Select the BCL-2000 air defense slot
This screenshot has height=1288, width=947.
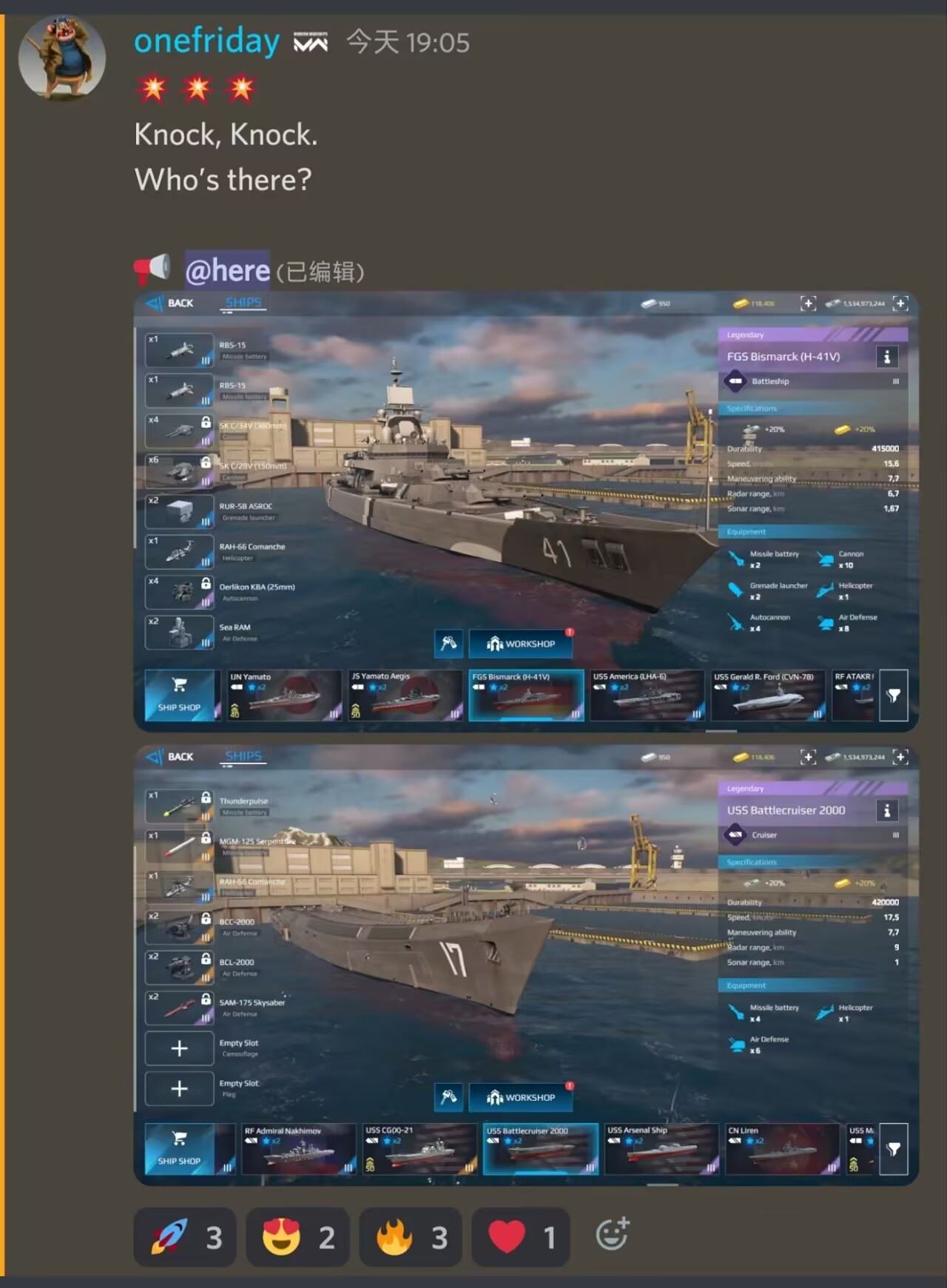[179, 968]
